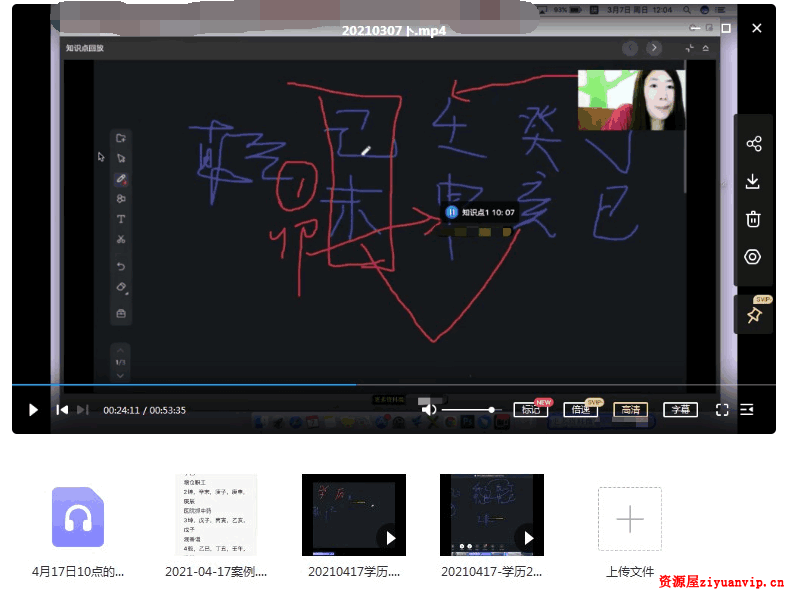Open the toolbox icon in whiteboard toolbar

[x=121, y=313]
